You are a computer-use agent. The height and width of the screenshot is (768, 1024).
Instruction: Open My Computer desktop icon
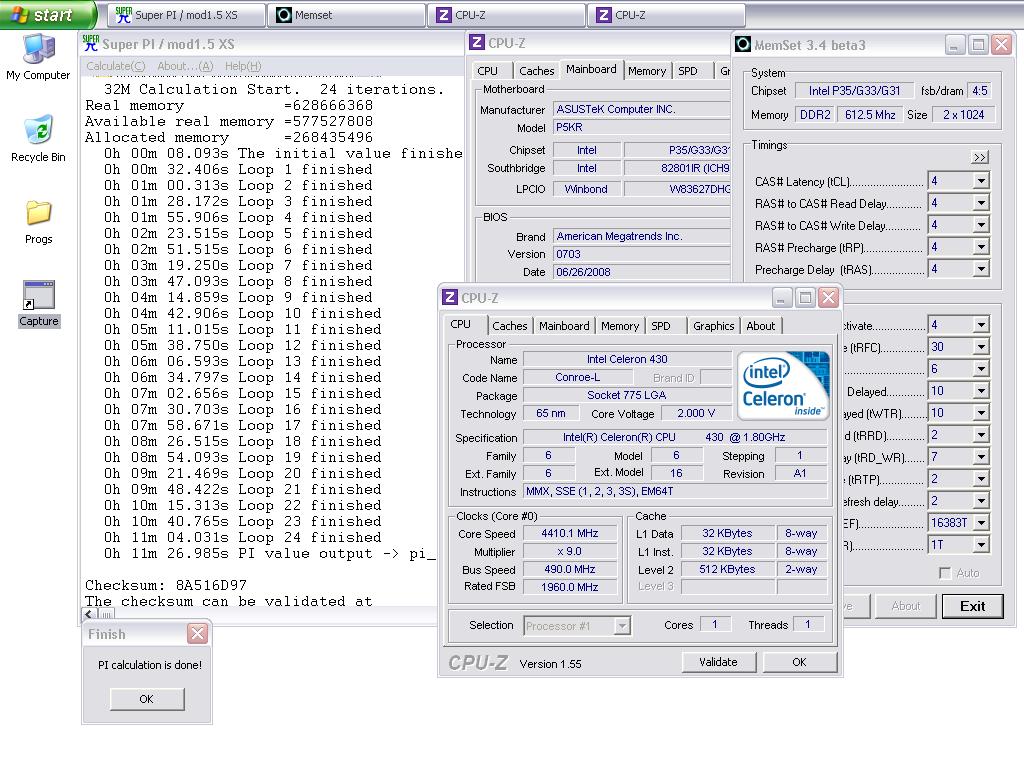tap(38, 57)
